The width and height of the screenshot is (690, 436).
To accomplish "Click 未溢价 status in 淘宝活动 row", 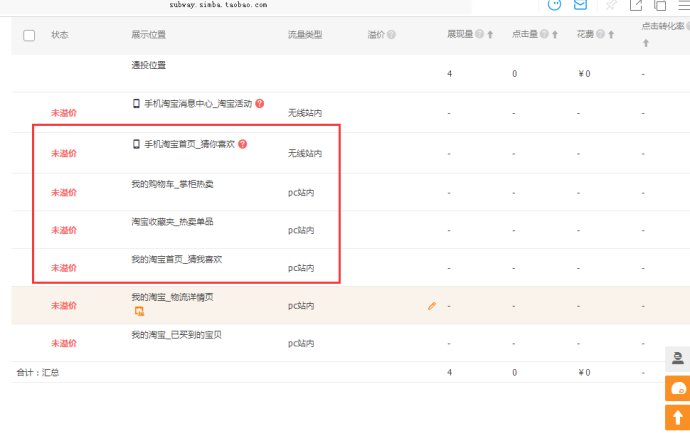I will click(x=64, y=113).
